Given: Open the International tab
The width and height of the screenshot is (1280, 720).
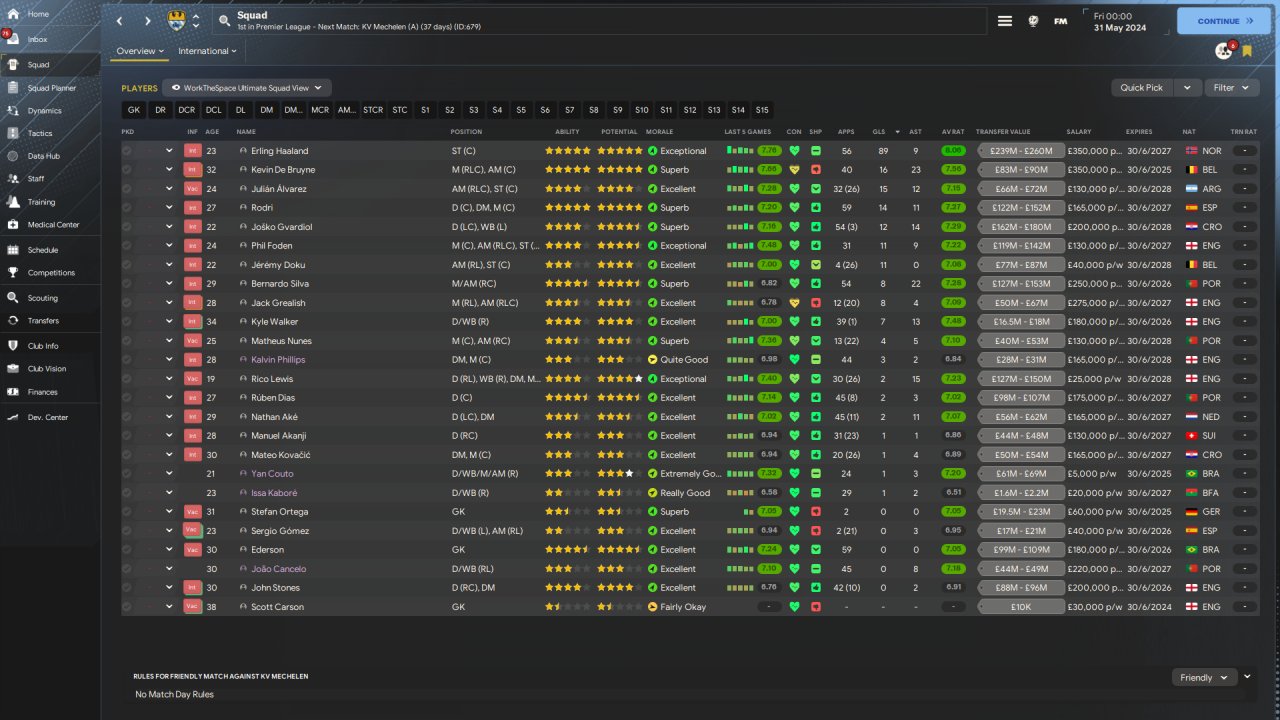Looking at the screenshot, I should tap(208, 51).
